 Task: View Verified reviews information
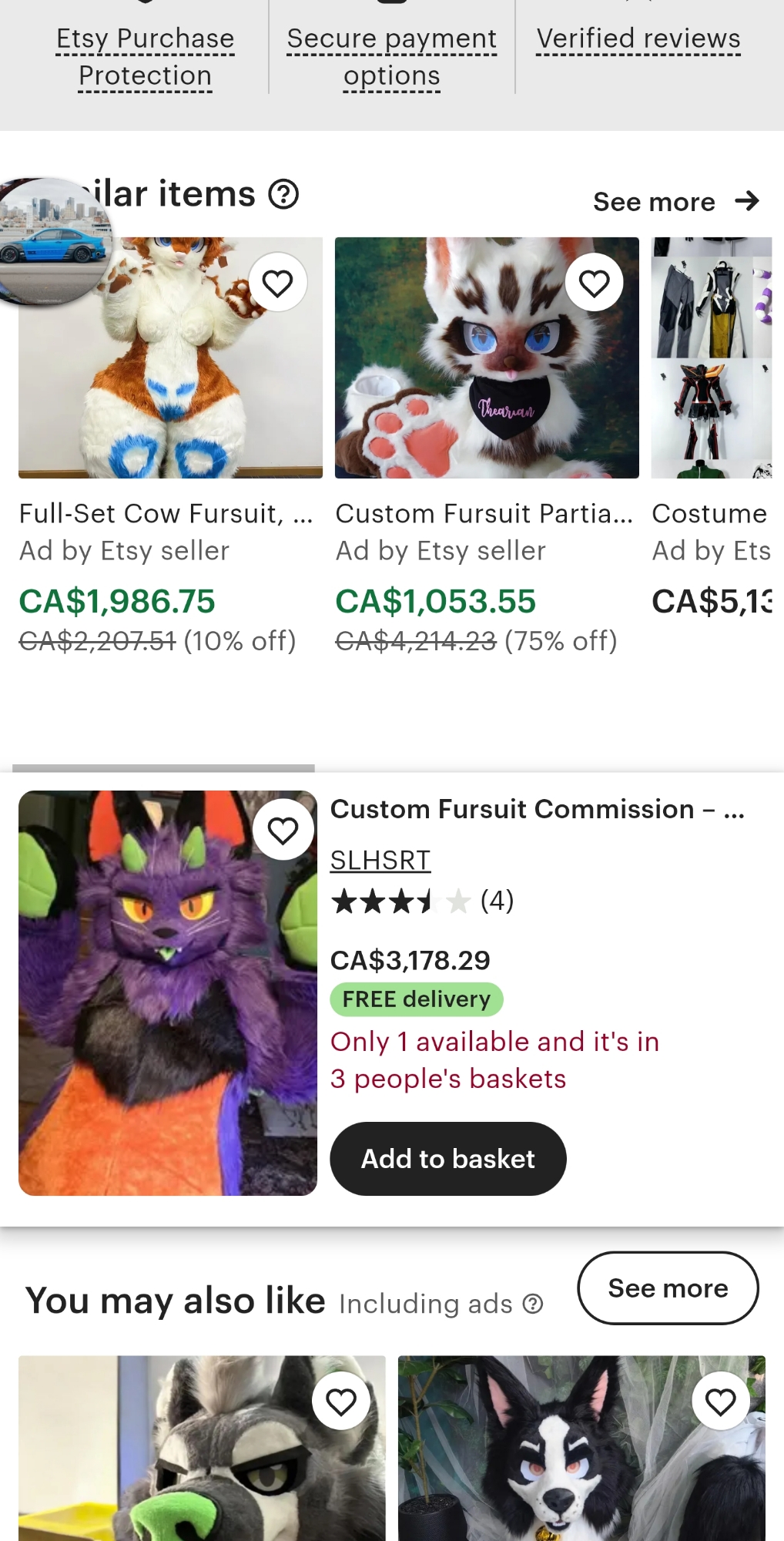click(638, 39)
